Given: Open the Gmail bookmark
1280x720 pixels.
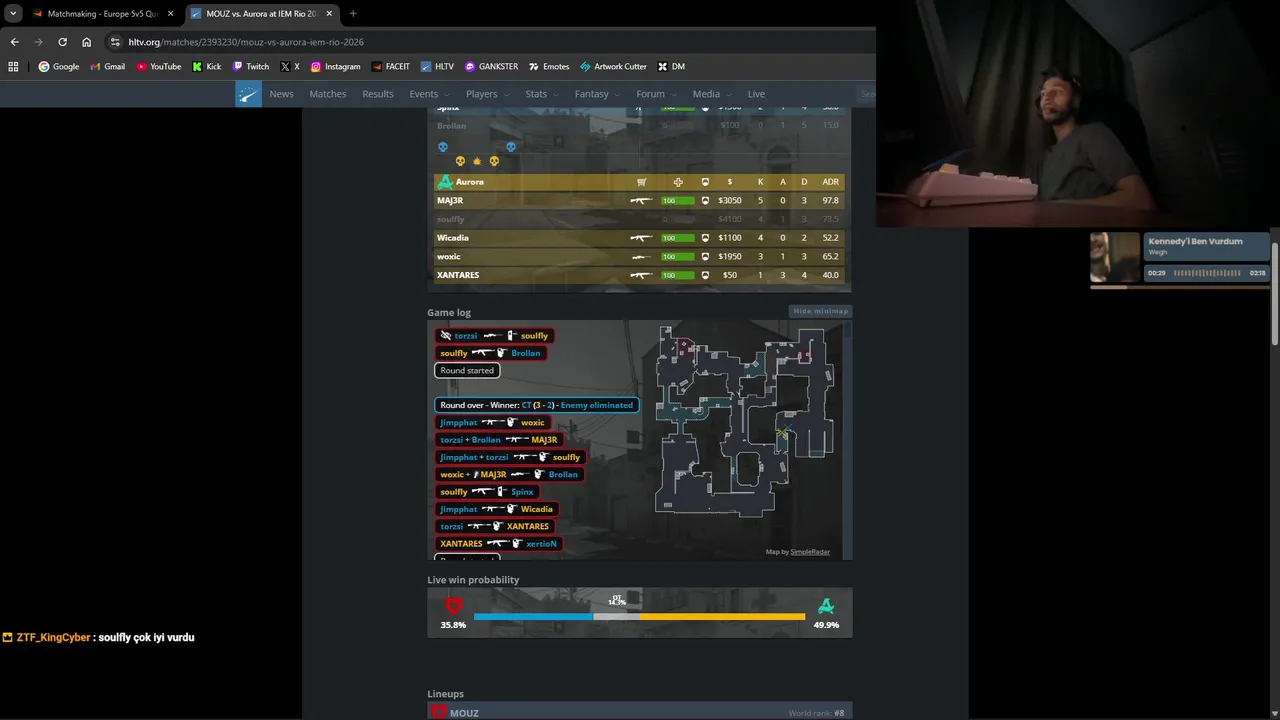Looking at the screenshot, I should [107, 67].
